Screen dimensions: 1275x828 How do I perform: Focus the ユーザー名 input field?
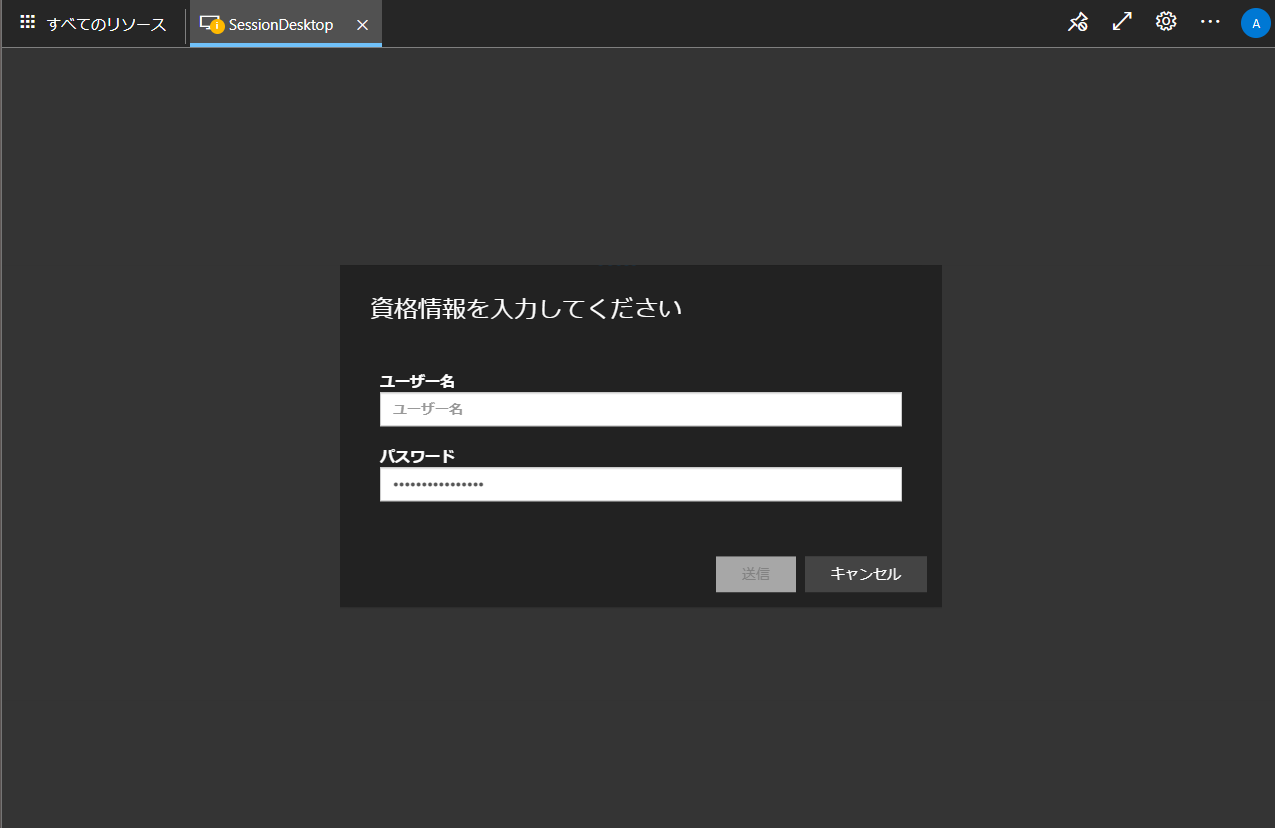(641, 409)
